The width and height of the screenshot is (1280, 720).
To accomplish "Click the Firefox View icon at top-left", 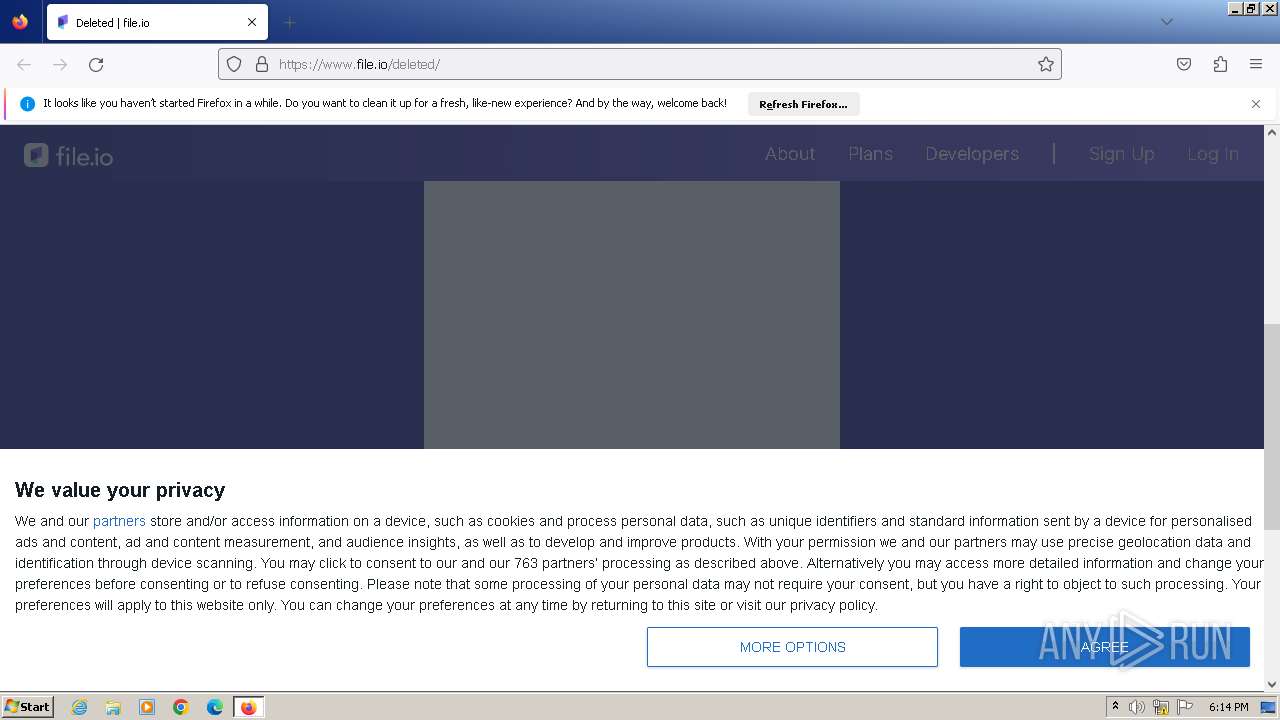I will 20,22.
